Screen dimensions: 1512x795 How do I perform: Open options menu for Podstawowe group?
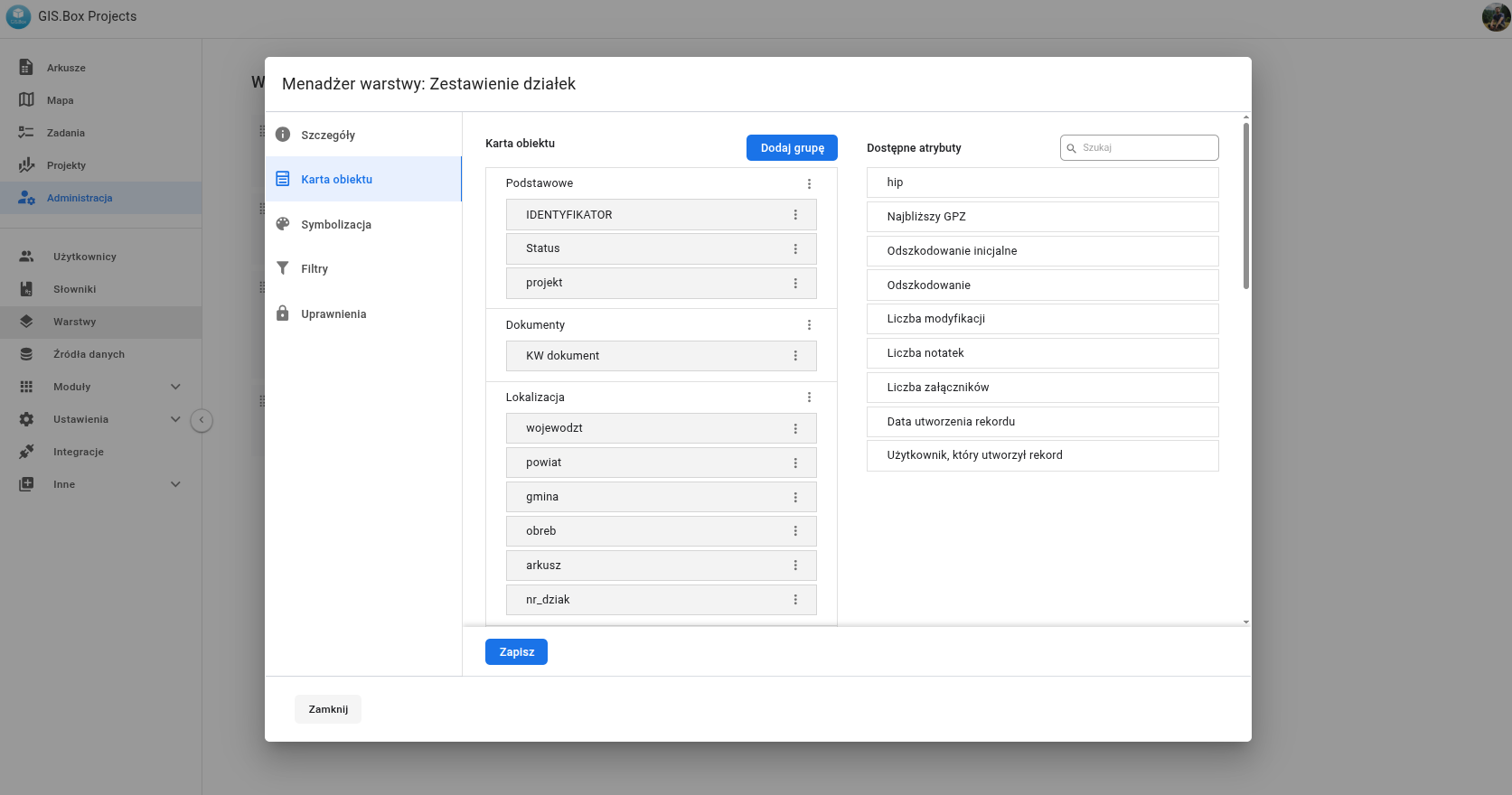point(809,183)
